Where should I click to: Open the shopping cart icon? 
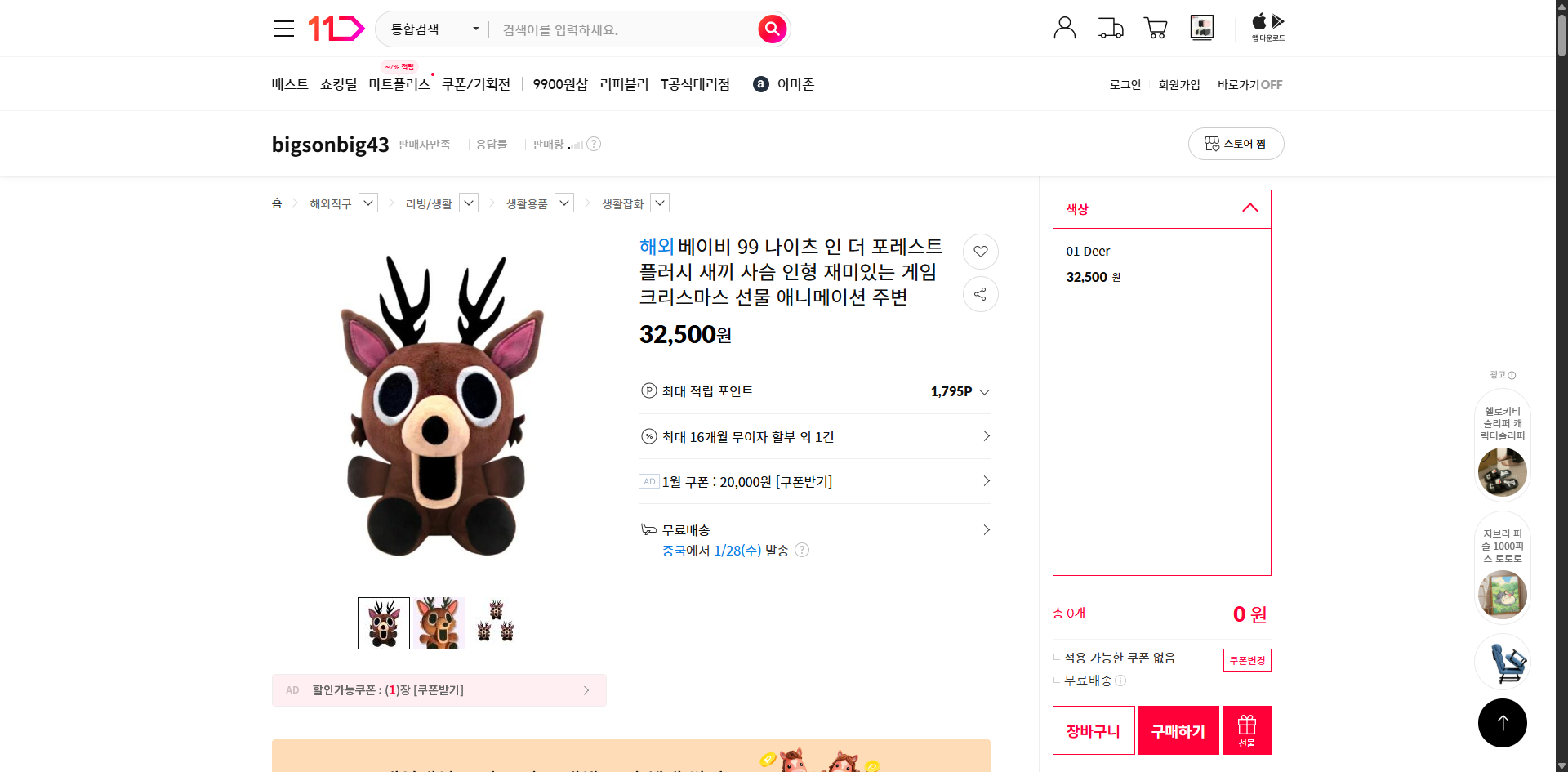coord(1155,27)
